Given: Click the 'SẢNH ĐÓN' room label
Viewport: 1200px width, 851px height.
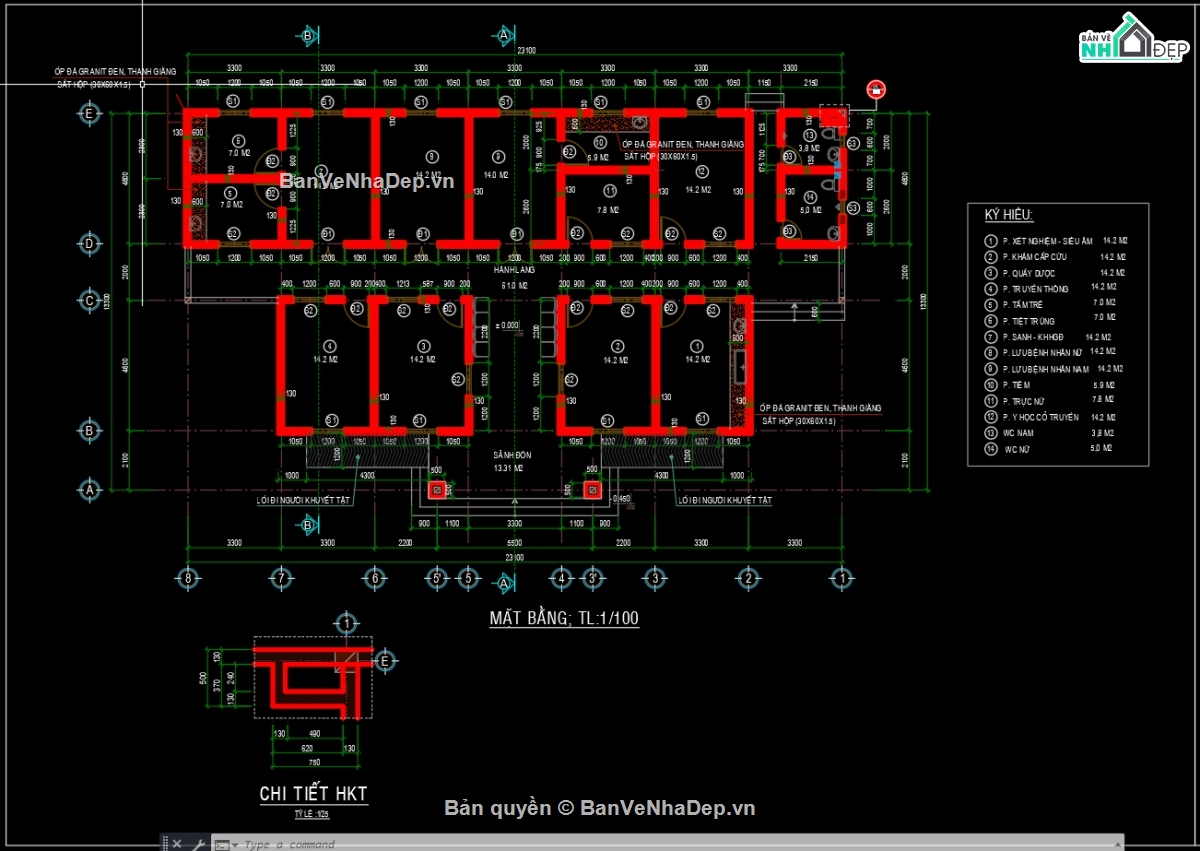Looking at the screenshot, I should coord(511,455).
